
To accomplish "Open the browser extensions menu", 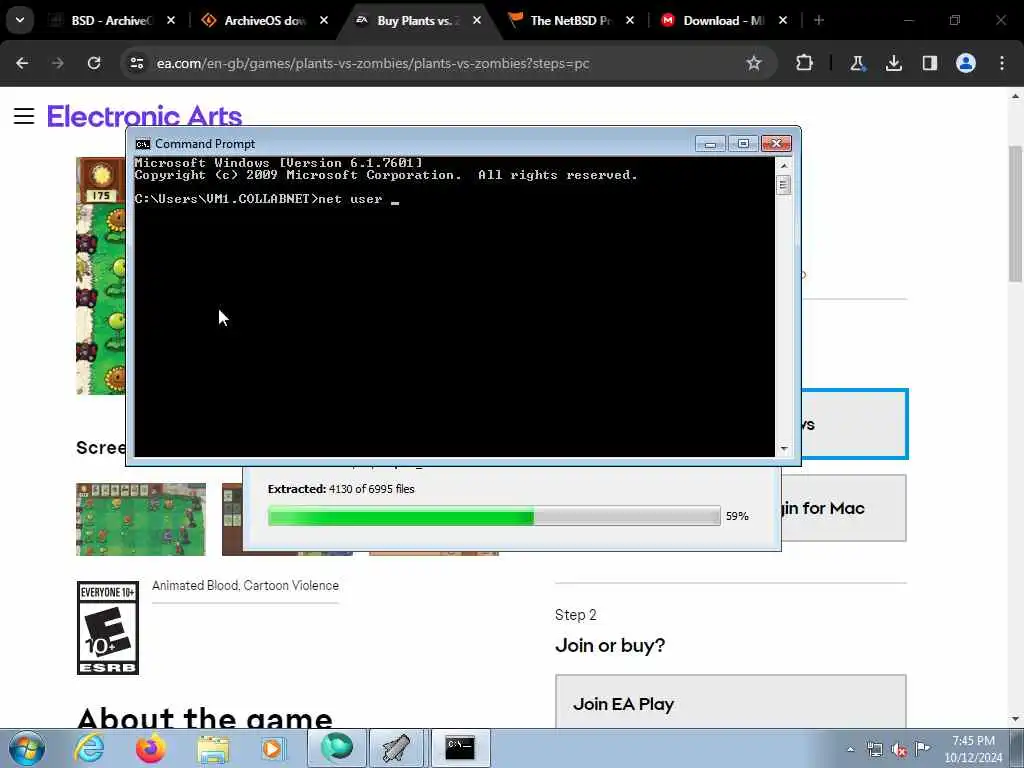I will click(805, 63).
